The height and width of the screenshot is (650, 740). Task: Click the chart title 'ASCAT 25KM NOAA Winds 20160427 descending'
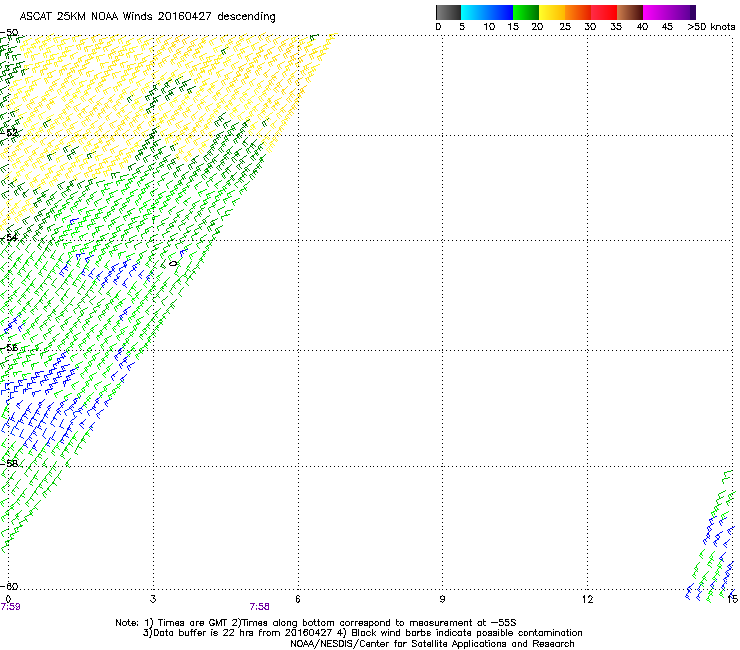pos(147,17)
